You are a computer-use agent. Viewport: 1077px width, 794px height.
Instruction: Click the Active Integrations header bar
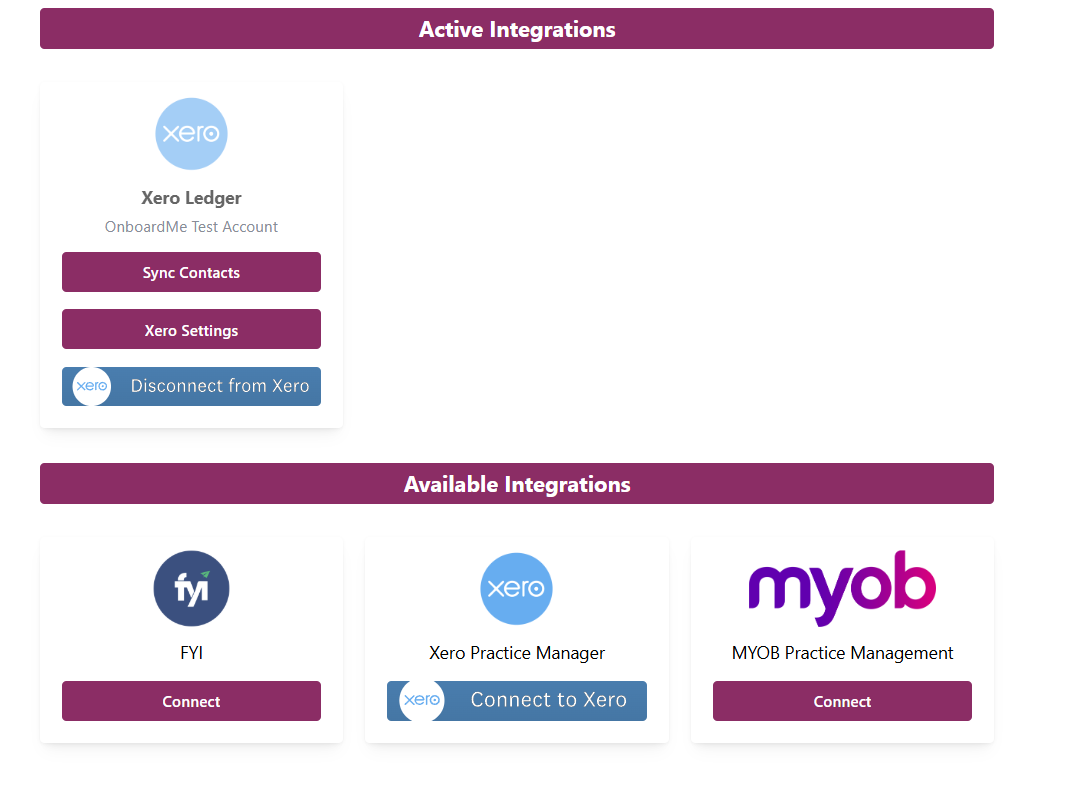pos(516,29)
